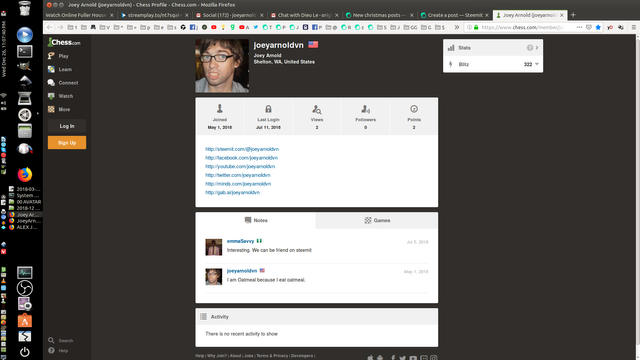Screen dimensions: 640x360
Task: Open the More chessboard icon
Action: [x=51, y=109]
